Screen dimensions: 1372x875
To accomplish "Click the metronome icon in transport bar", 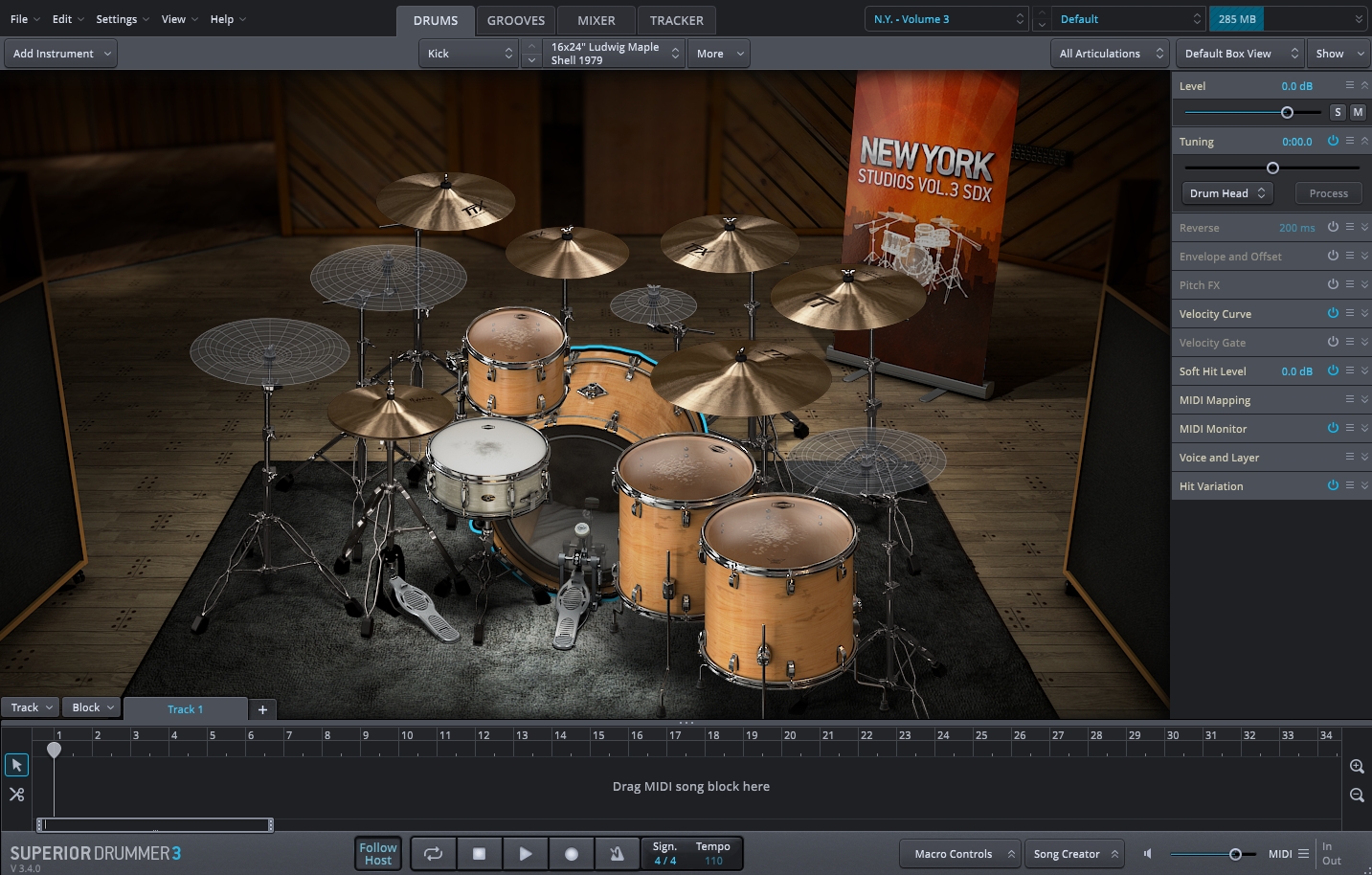I will [x=617, y=853].
